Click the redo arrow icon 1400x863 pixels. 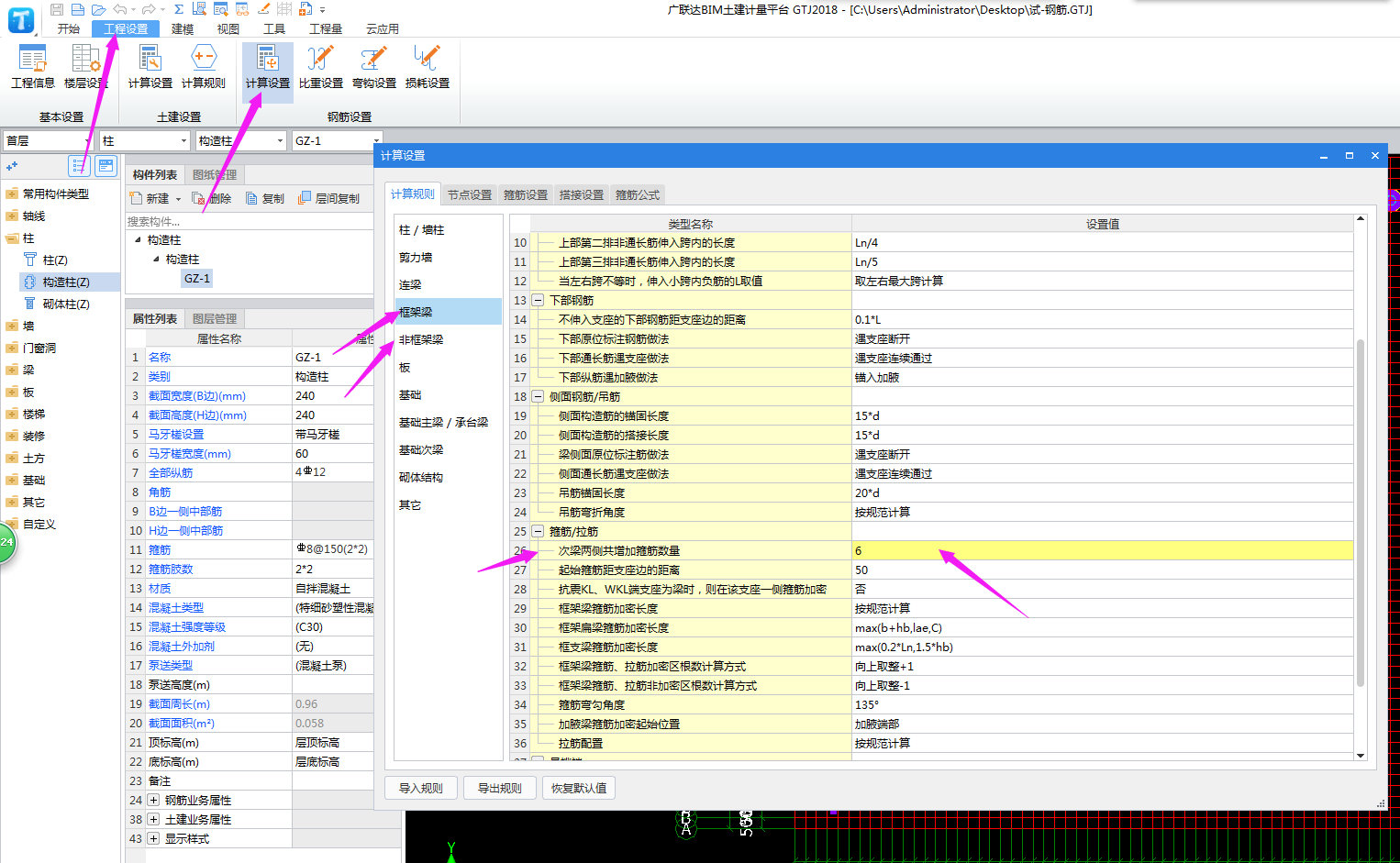[x=149, y=9]
